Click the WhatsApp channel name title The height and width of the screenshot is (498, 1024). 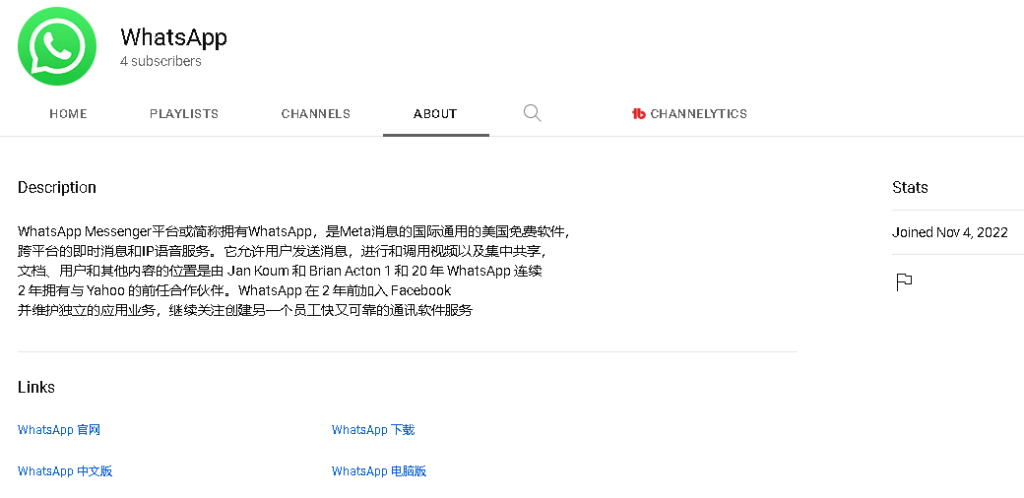coord(174,37)
